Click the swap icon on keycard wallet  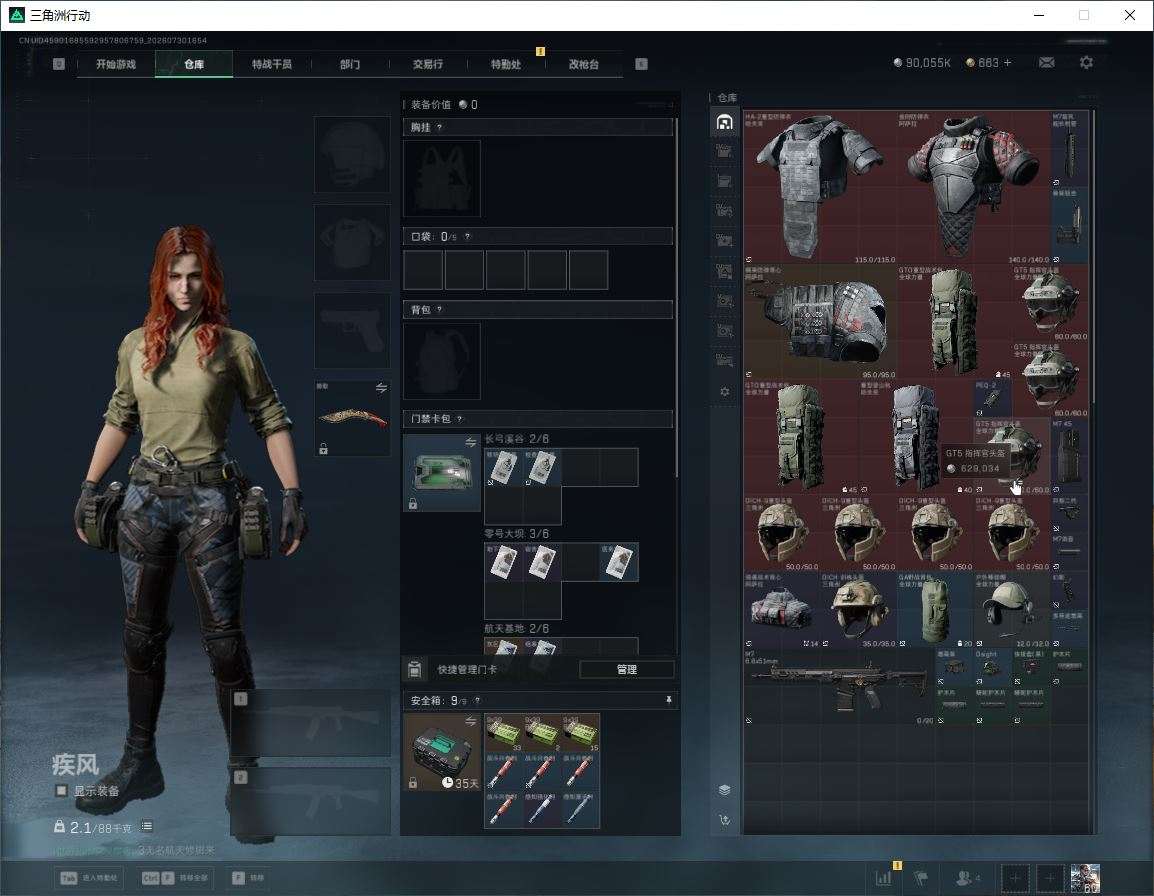pos(470,442)
